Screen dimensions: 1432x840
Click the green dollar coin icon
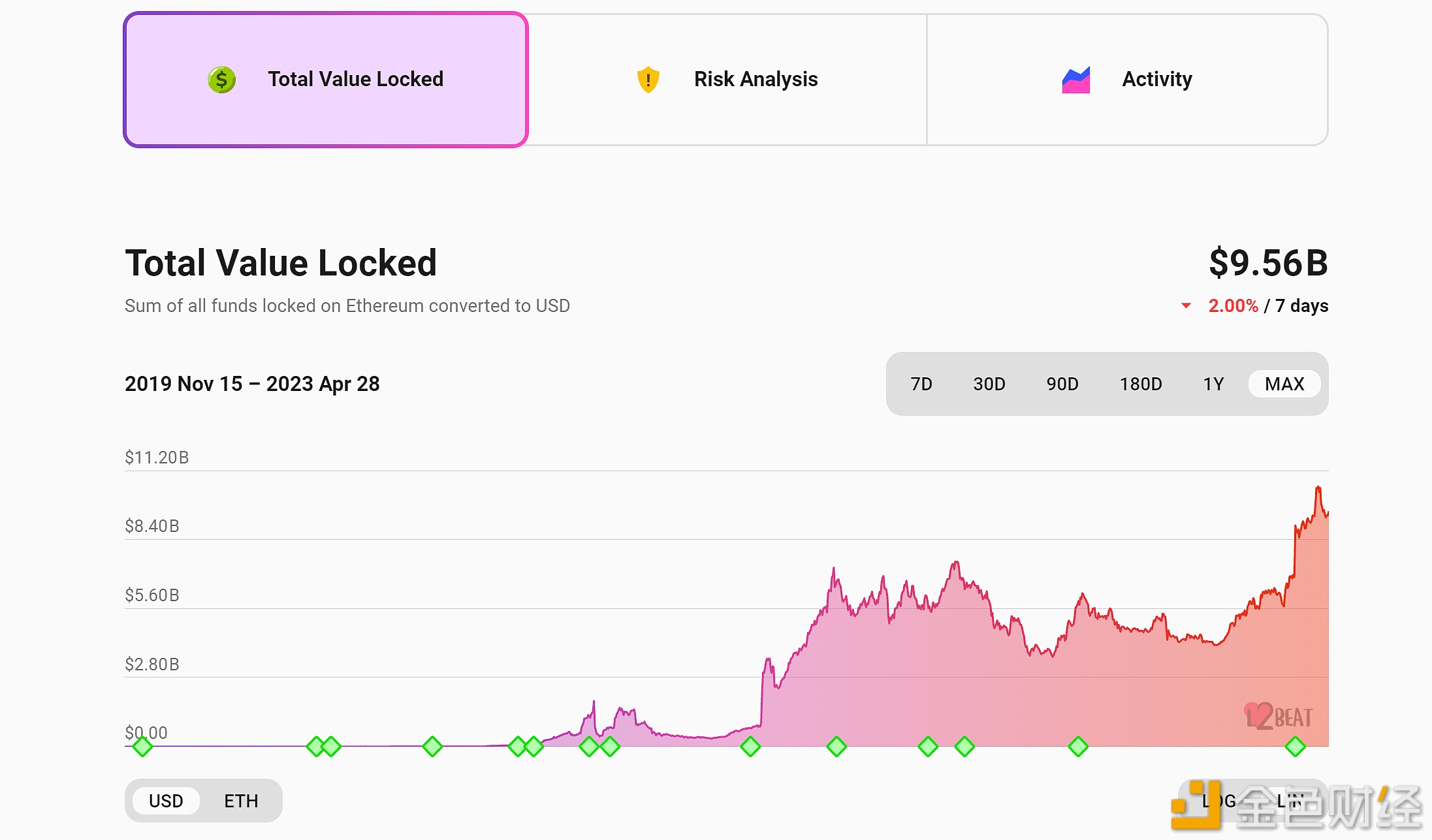coord(221,80)
